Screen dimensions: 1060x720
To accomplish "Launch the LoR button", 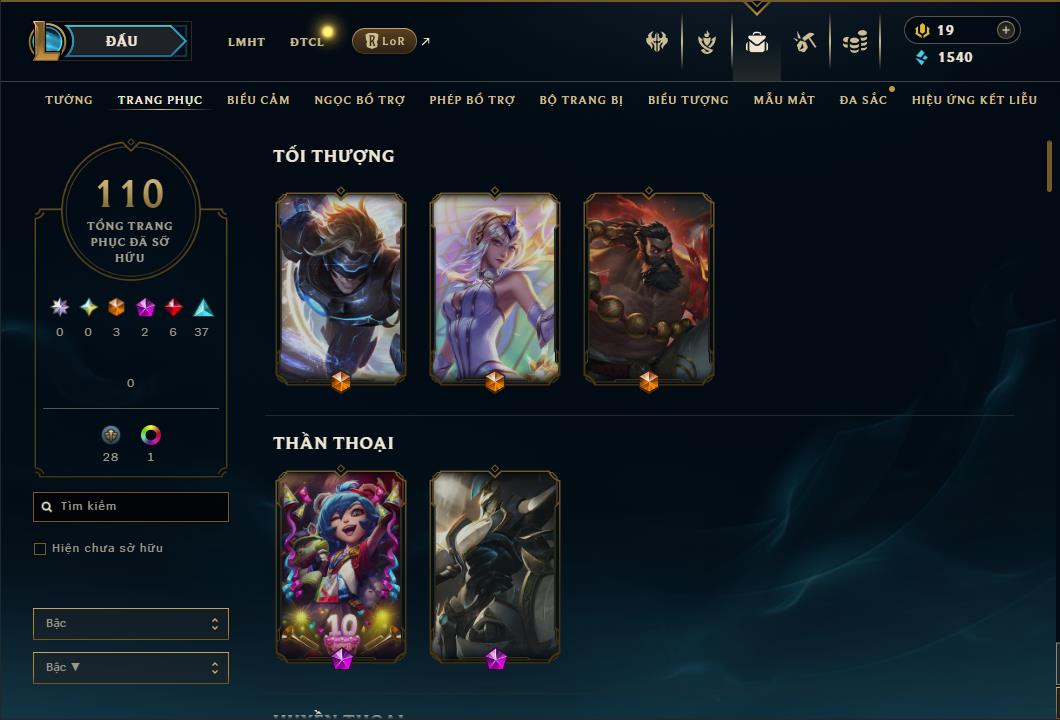I will click(384, 41).
